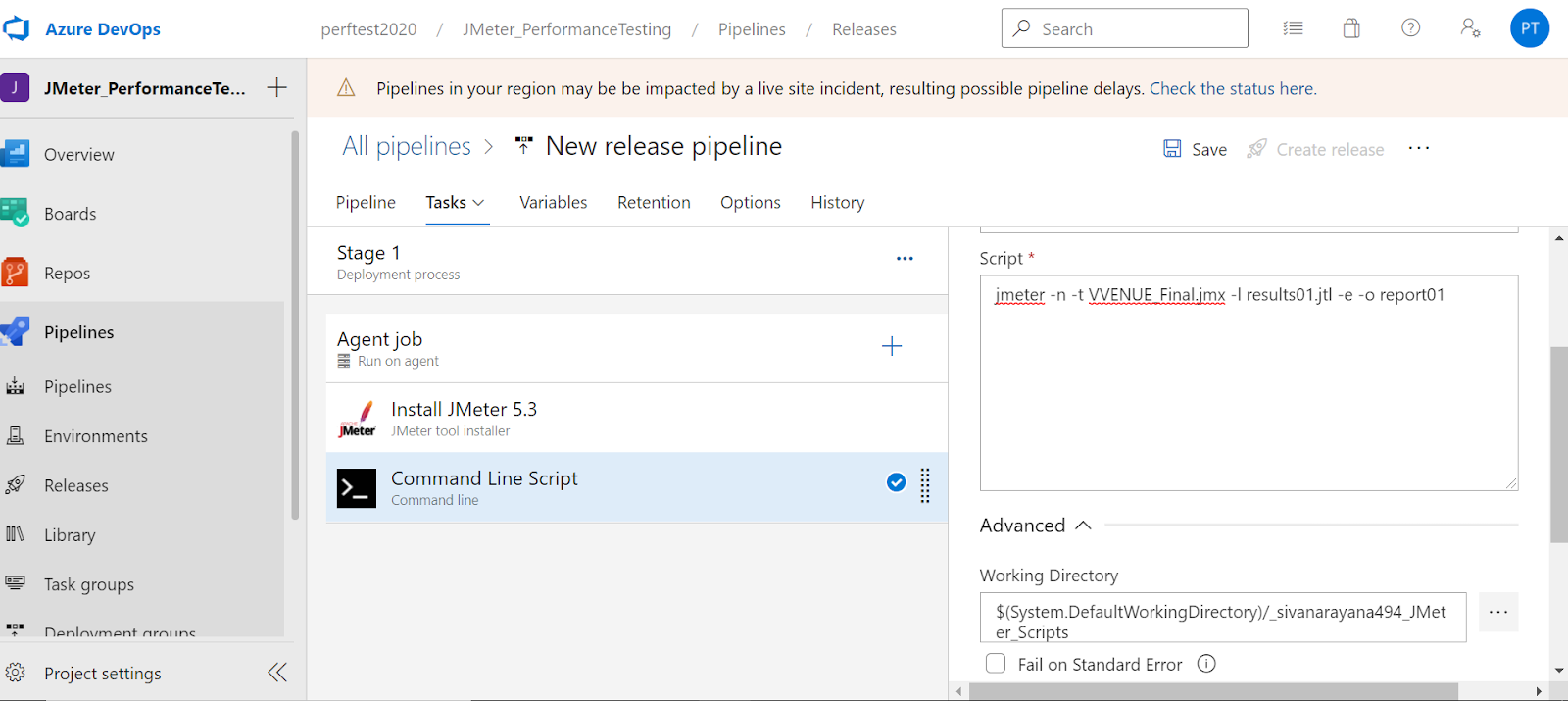Collapse the Advanced section

(1036, 526)
